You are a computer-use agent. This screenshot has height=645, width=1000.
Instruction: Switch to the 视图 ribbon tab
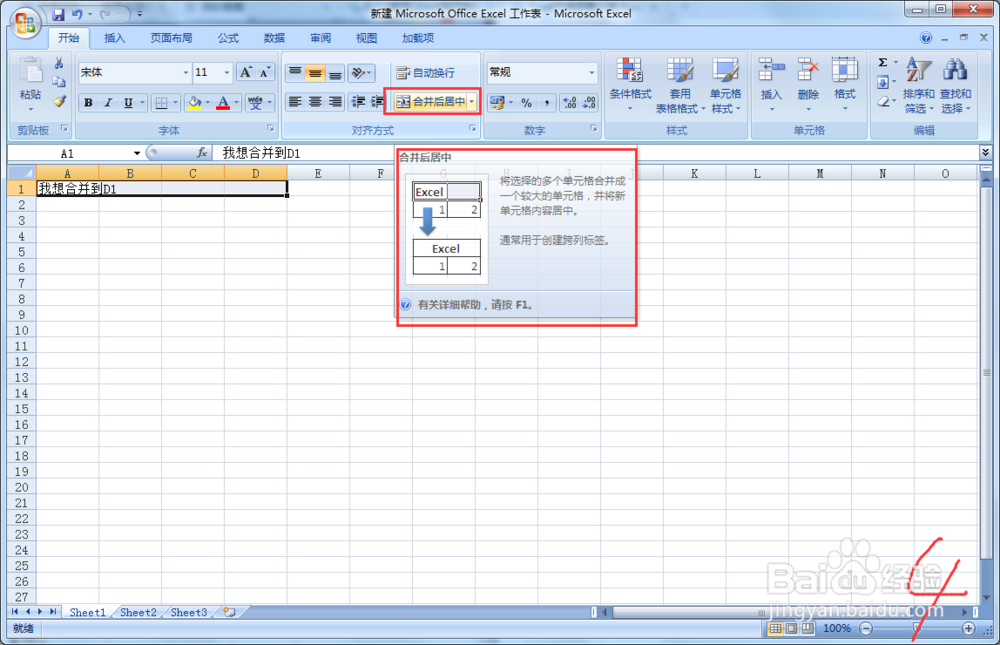click(x=366, y=38)
